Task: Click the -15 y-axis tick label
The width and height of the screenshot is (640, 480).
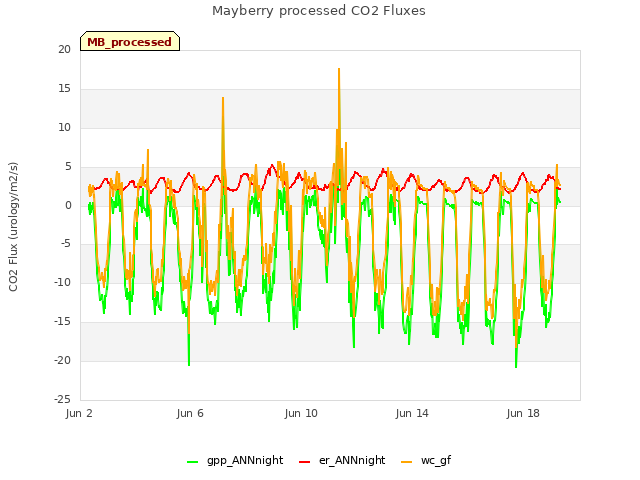Action: pyautogui.click(x=62, y=322)
